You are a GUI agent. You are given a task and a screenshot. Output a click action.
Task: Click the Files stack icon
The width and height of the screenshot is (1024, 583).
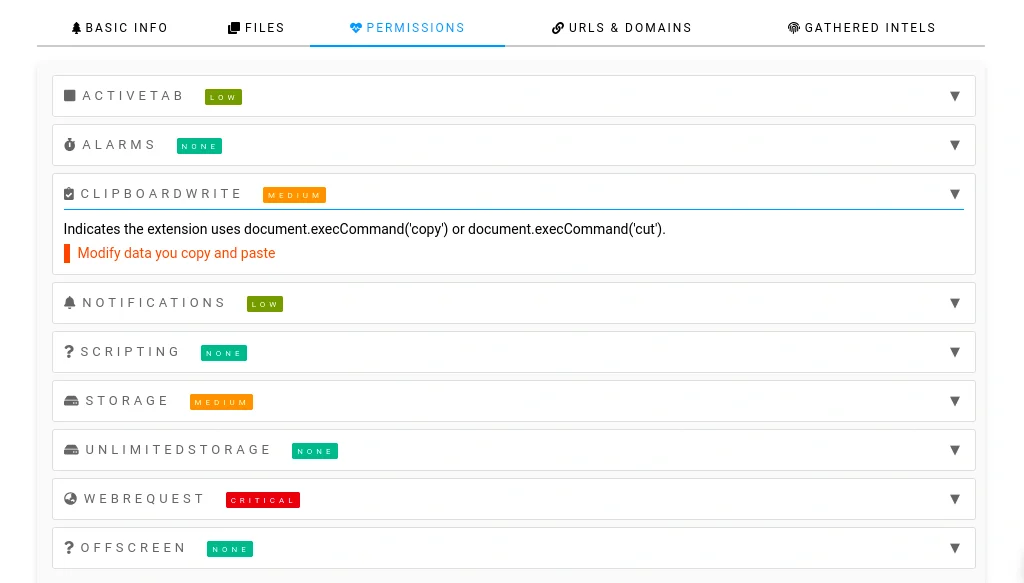pyautogui.click(x=234, y=28)
